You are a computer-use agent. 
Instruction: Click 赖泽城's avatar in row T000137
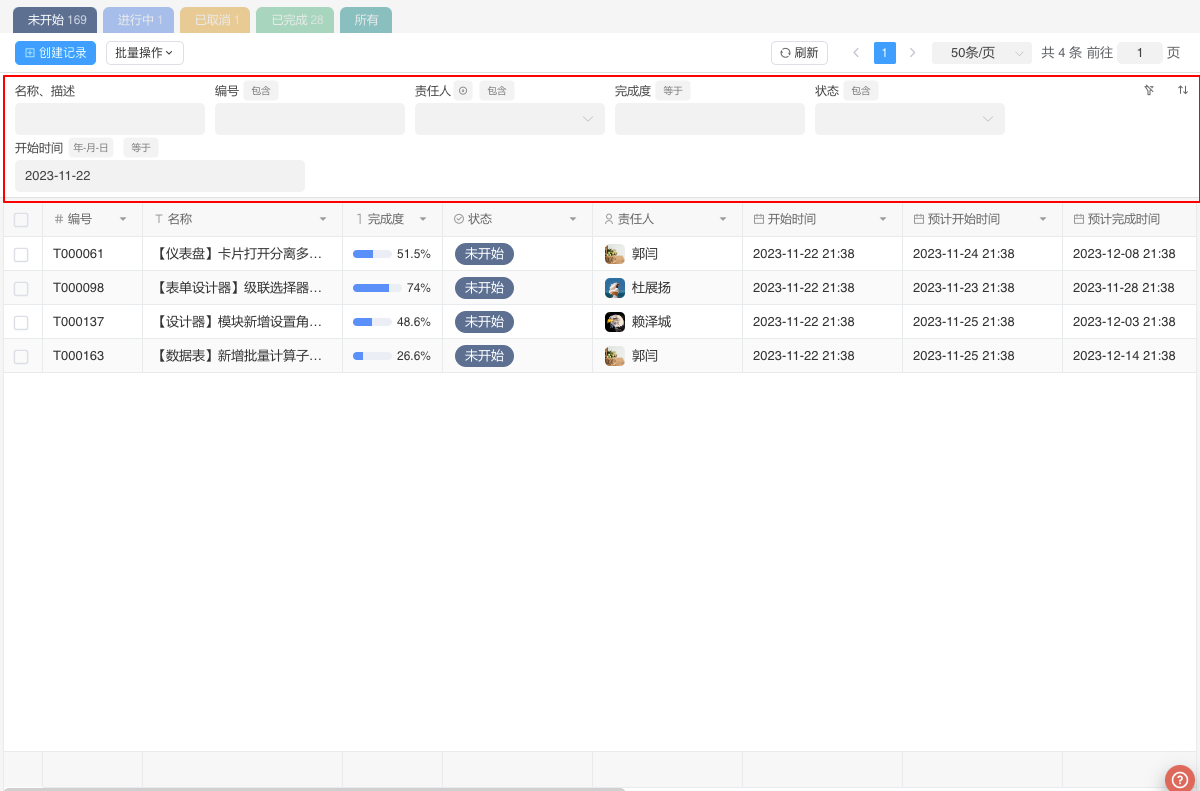(615, 322)
